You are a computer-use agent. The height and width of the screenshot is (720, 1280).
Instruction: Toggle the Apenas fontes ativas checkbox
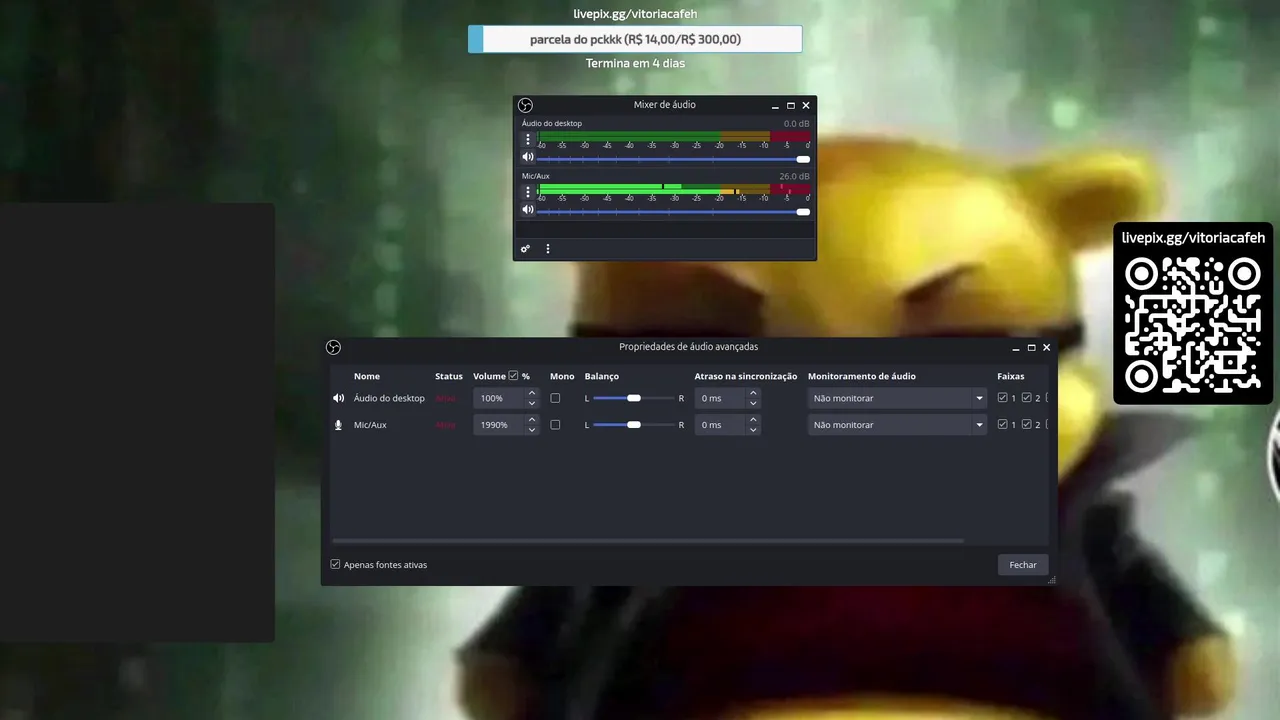(x=336, y=564)
